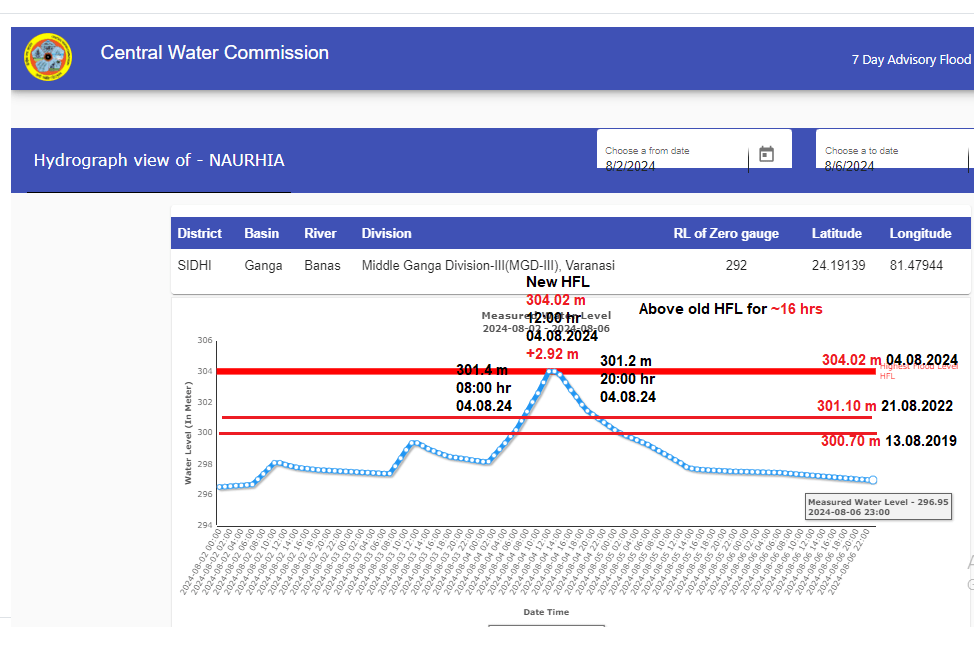This screenshot has width=974, height=656.
Task: Select the Latitude column header
Action: pyautogui.click(x=836, y=233)
